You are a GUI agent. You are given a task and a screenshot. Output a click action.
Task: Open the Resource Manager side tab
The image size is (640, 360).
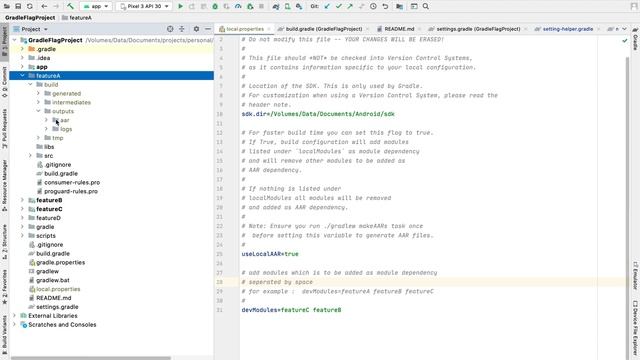pyautogui.click(x=4, y=185)
